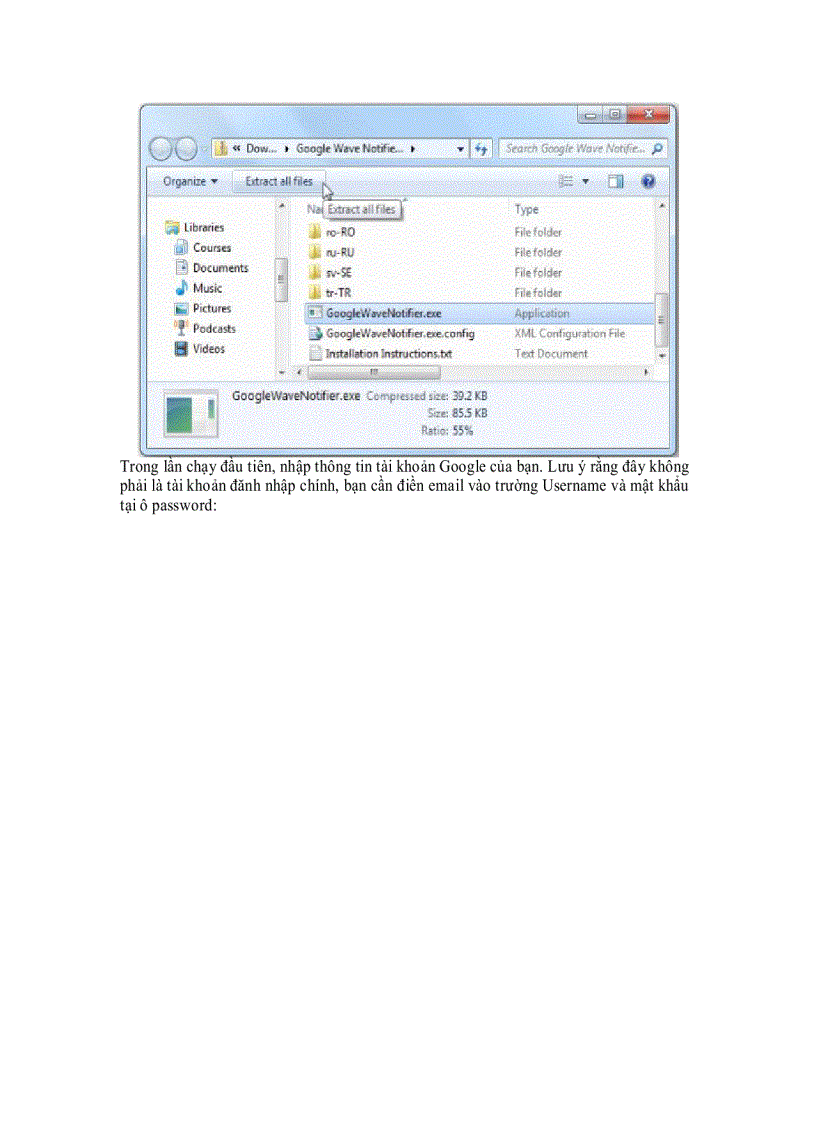
Task: Click the back navigation arrow
Action: tap(160, 148)
